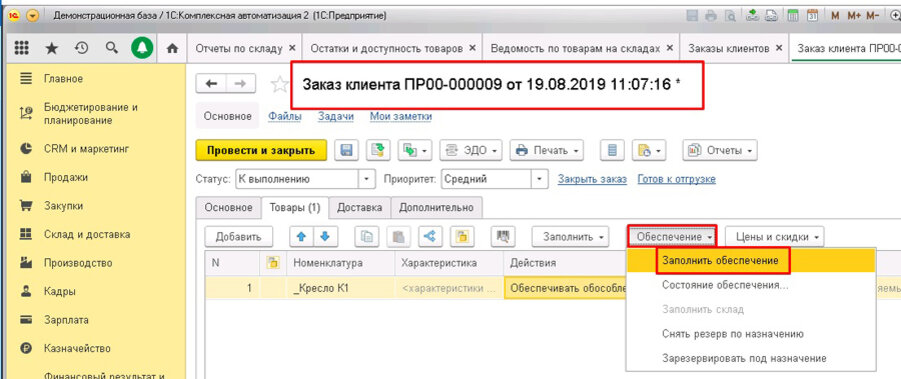Click the M+ memory button
The image size is (901, 379).
[x=854, y=16]
